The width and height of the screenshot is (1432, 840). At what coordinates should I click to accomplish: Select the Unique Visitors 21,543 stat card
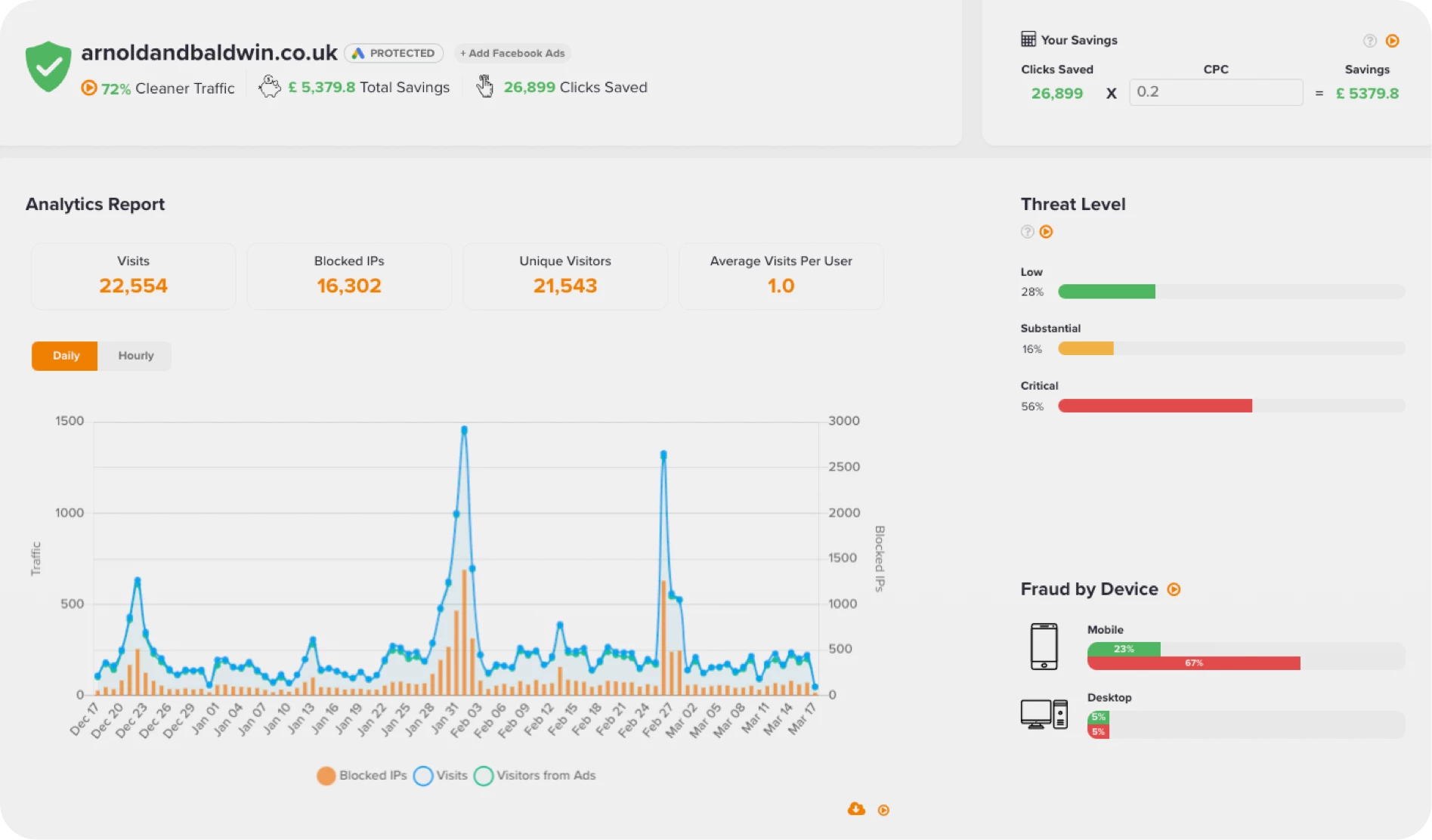(x=565, y=276)
